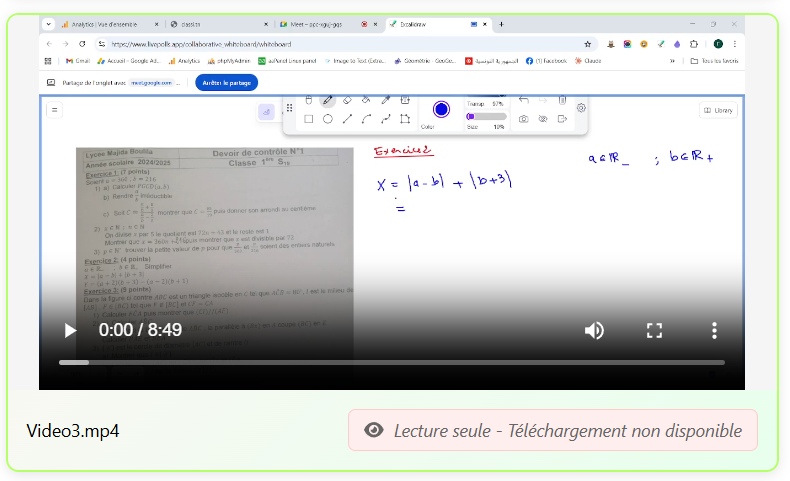Toggle the crossed-eye visibility icon
790x481 pixels.
pyautogui.click(x=543, y=119)
